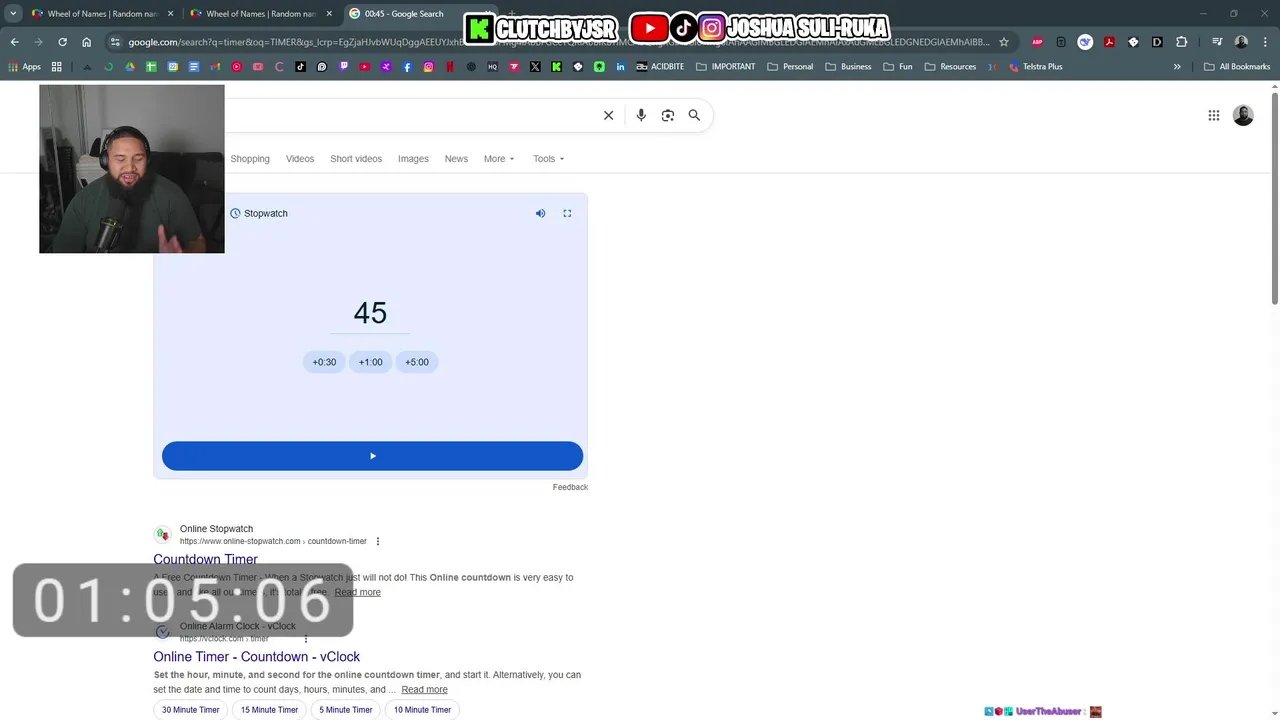The width and height of the screenshot is (1280, 720).
Task: Click the page vertical scrollbar
Action: [1274, 200]
